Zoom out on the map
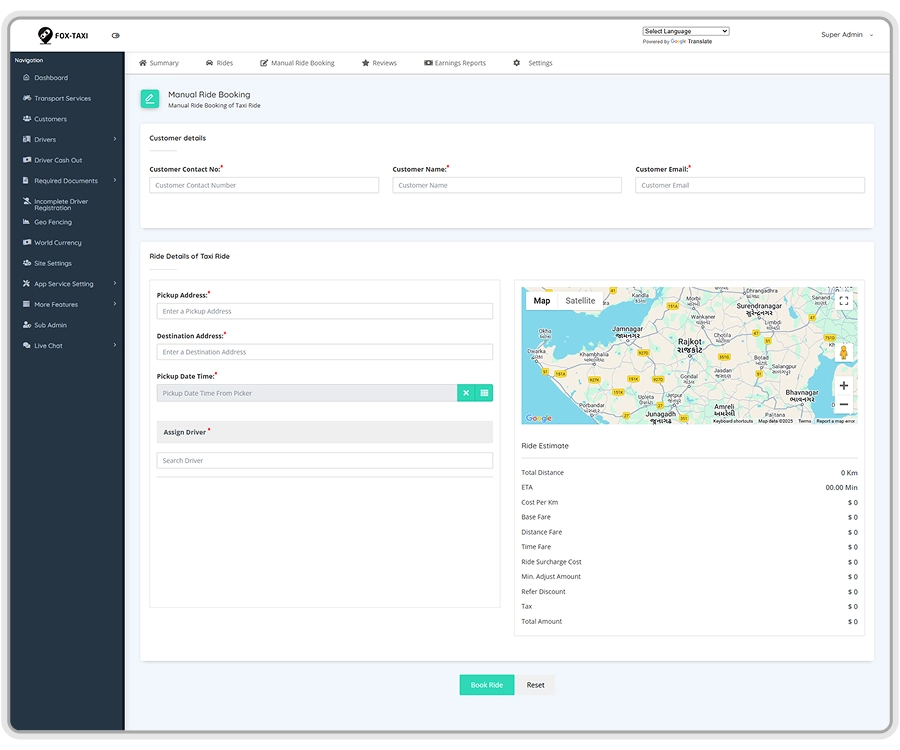The height and width of the screenshot is (750, 900). [x=844, y=405]
